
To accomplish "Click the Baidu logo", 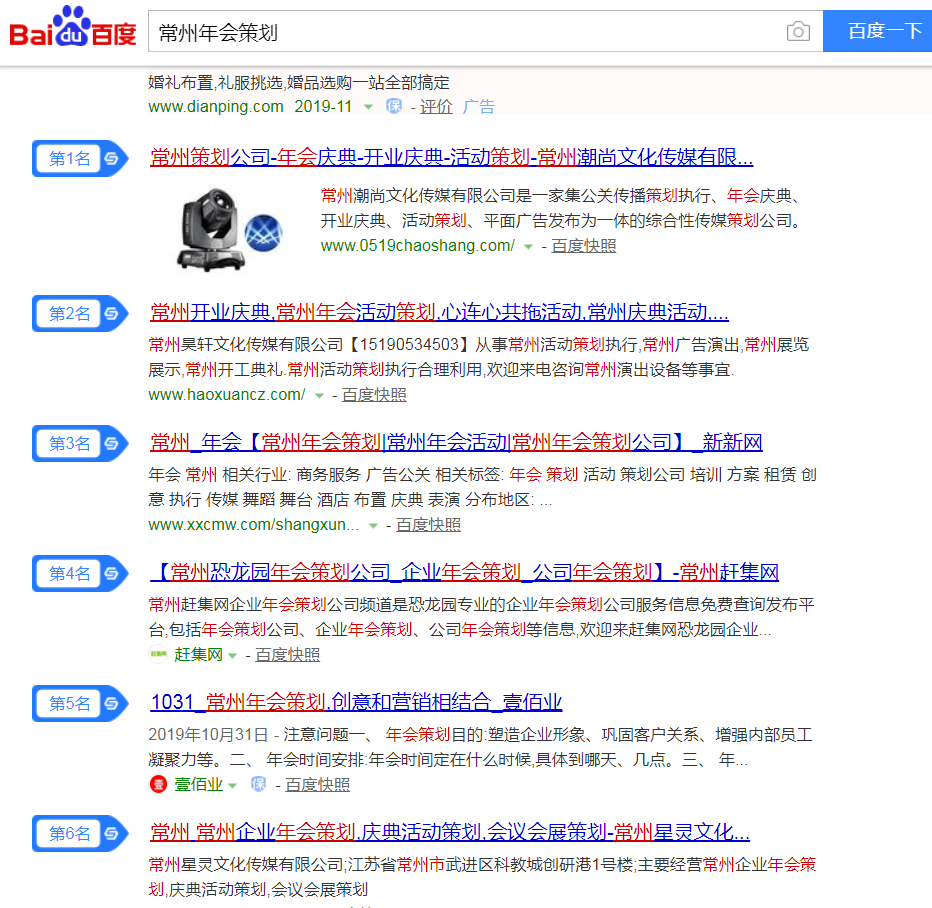I will 72,31.
